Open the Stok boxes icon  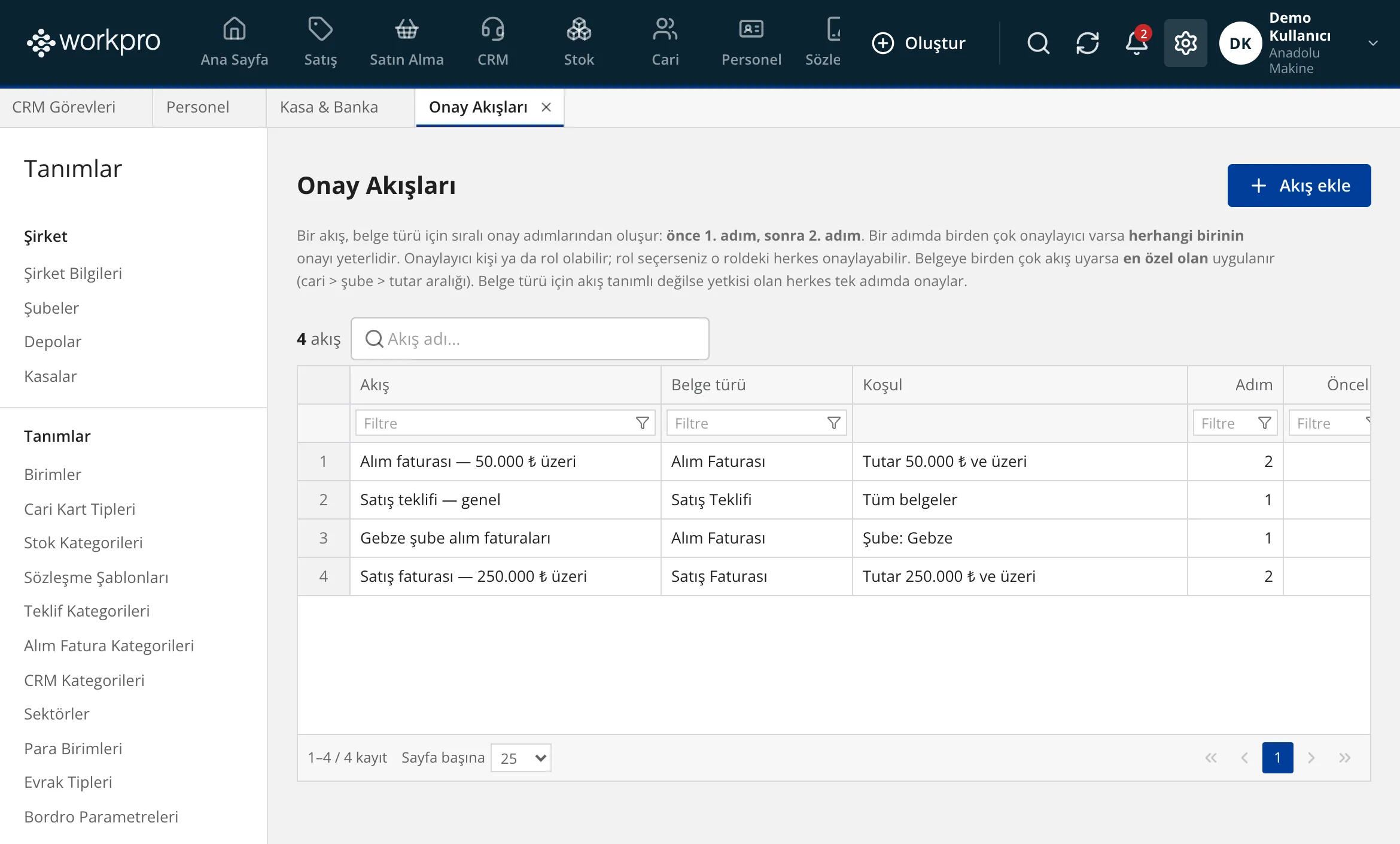click(579, 29)
